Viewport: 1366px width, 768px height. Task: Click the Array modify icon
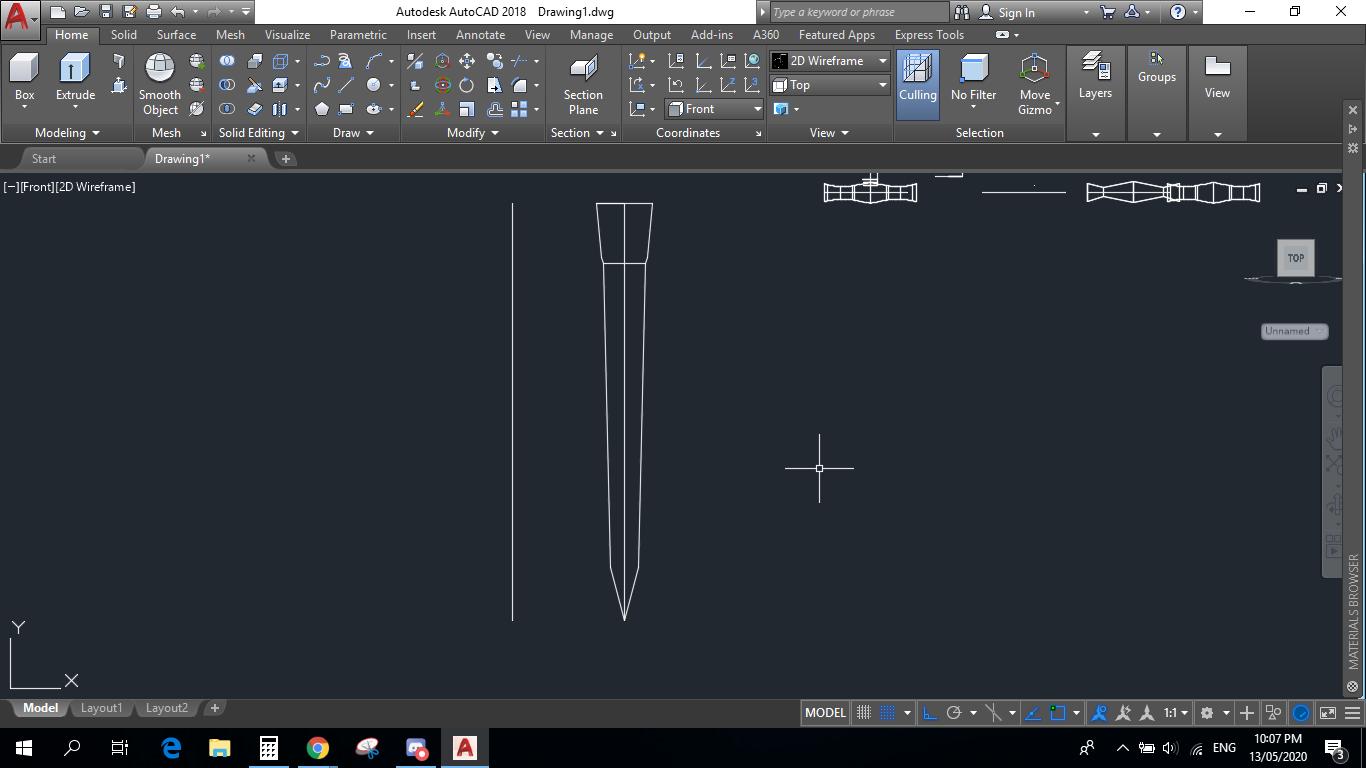click(x=520, y=109)
